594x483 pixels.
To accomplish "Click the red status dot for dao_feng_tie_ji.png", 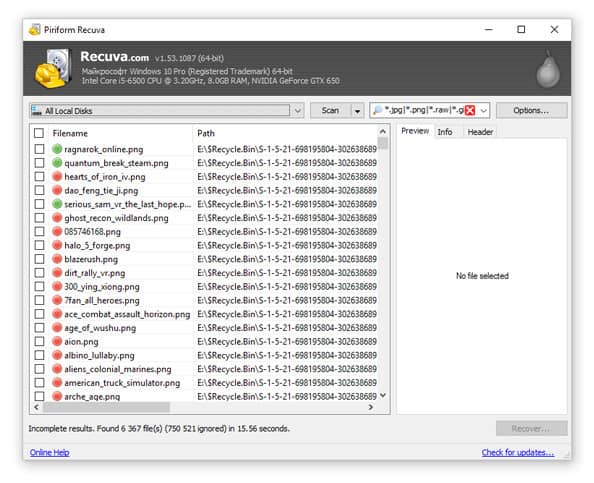I will pos(57,190).
